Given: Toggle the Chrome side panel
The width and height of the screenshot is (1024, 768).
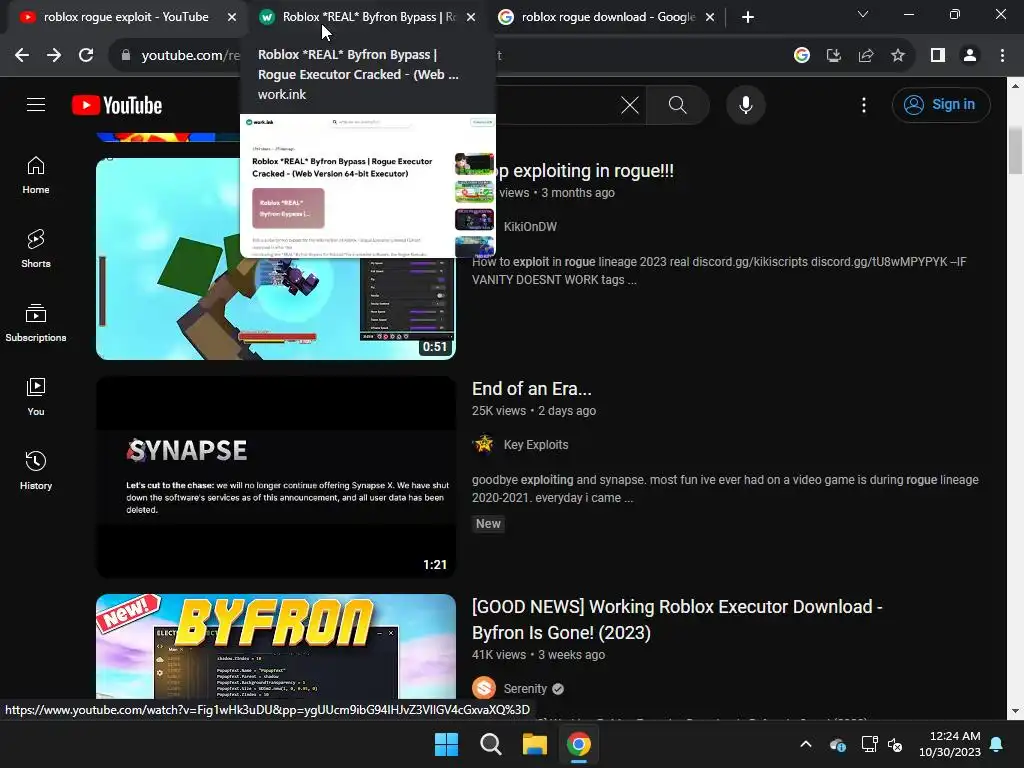Looking at the screenshot, I should [x=938, y=56].
